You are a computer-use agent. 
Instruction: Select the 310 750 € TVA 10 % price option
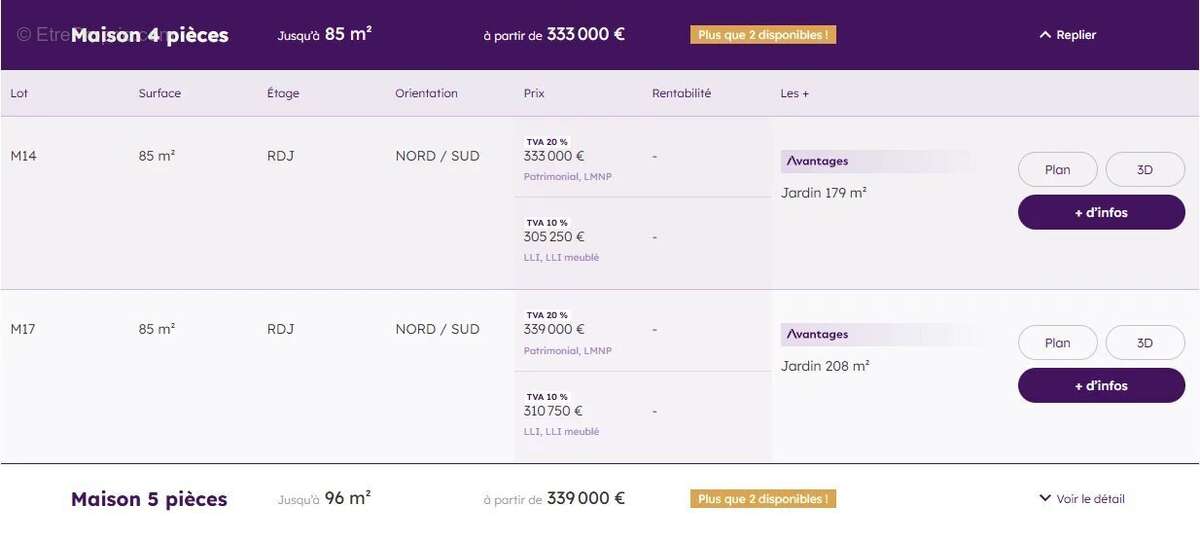point(554,411)
